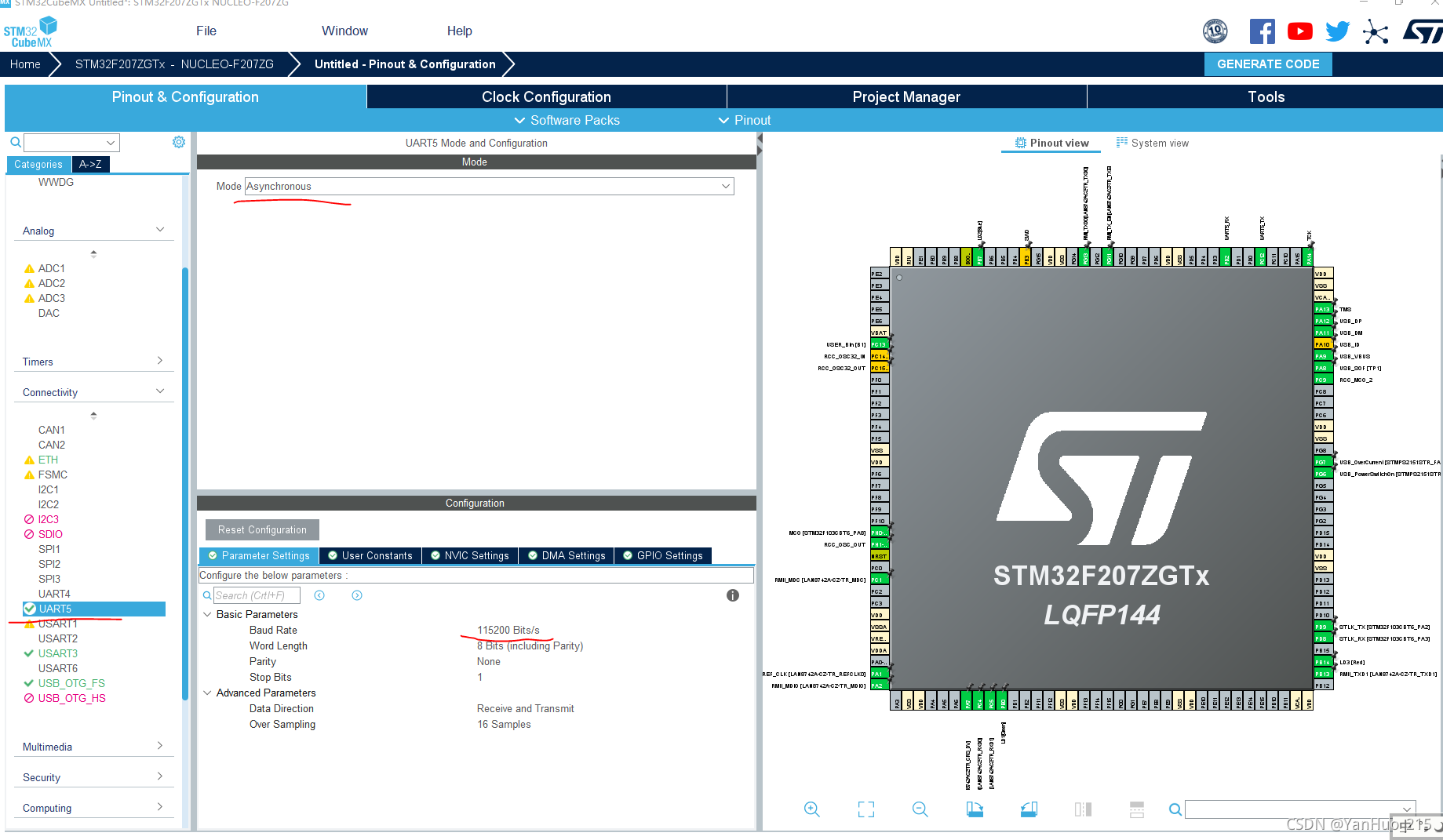Switch to System view
1443x840 pixels.
(x=1152, y=143)
